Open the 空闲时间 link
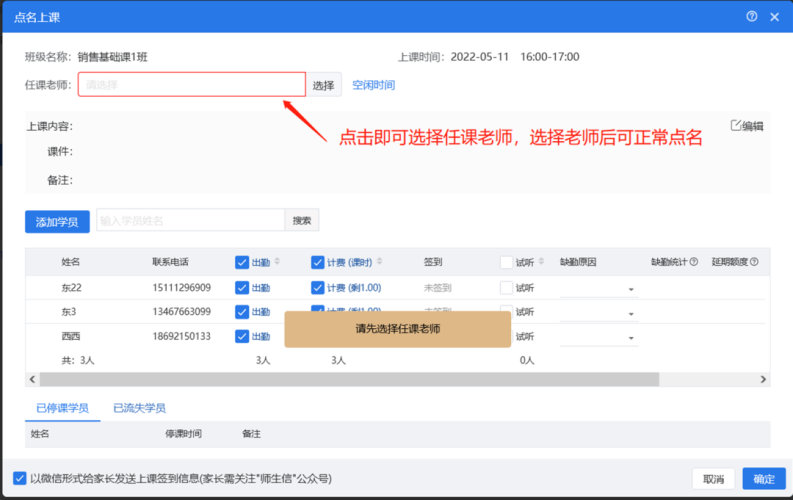This screenshot has height=500, width=793. (x=373, y=85)
